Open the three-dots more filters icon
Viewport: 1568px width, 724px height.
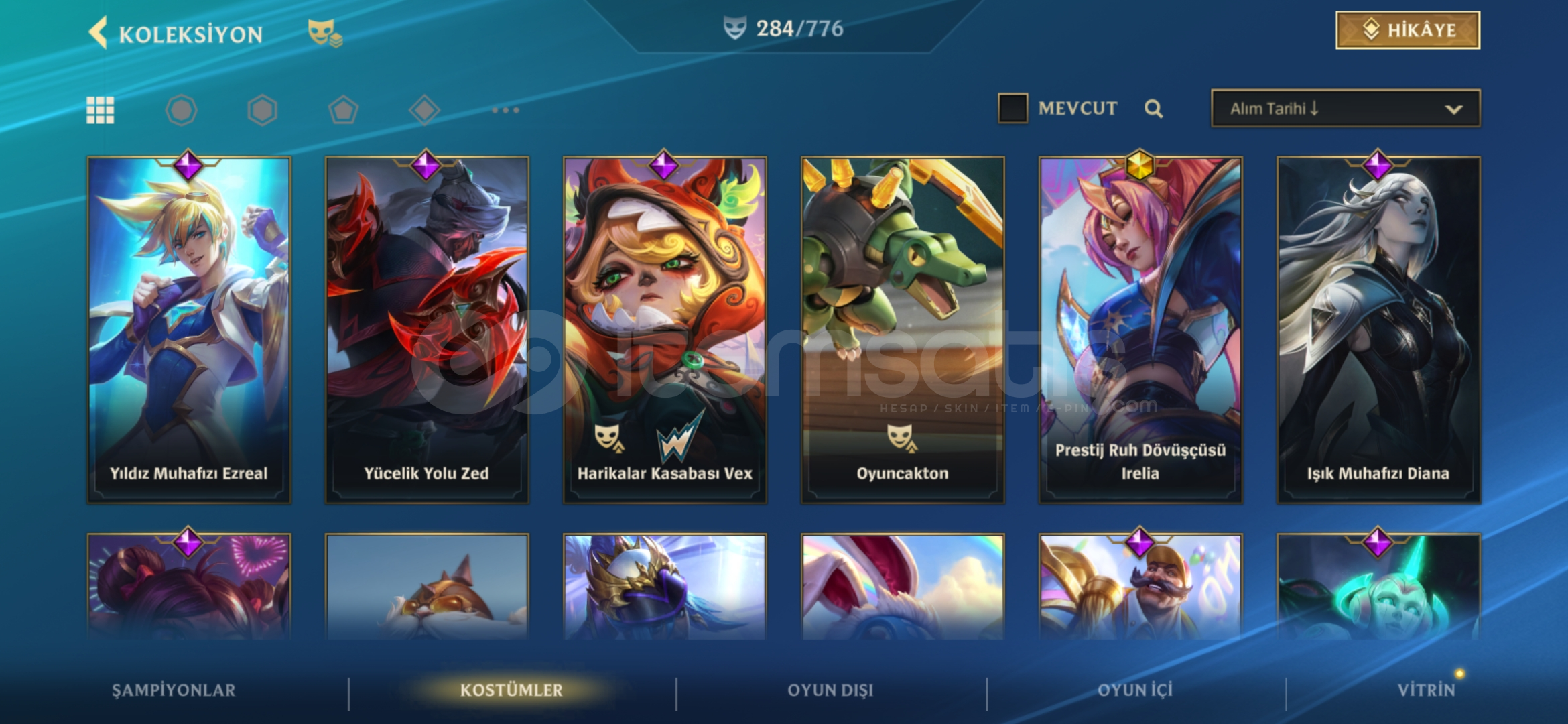coord(505,110)
